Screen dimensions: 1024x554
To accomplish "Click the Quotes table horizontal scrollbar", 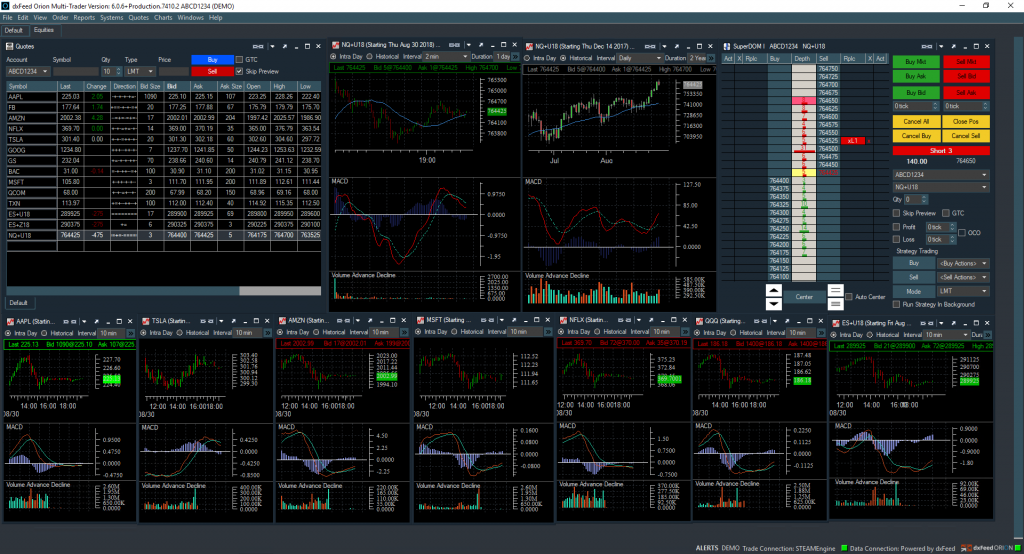I will click(120, 291).
